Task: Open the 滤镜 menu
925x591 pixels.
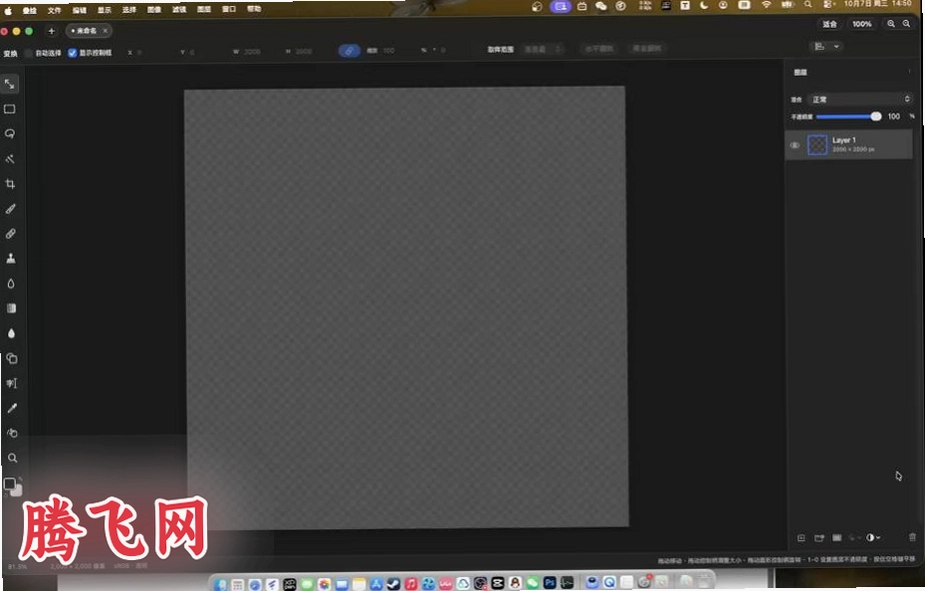Action: coord(179,9)
